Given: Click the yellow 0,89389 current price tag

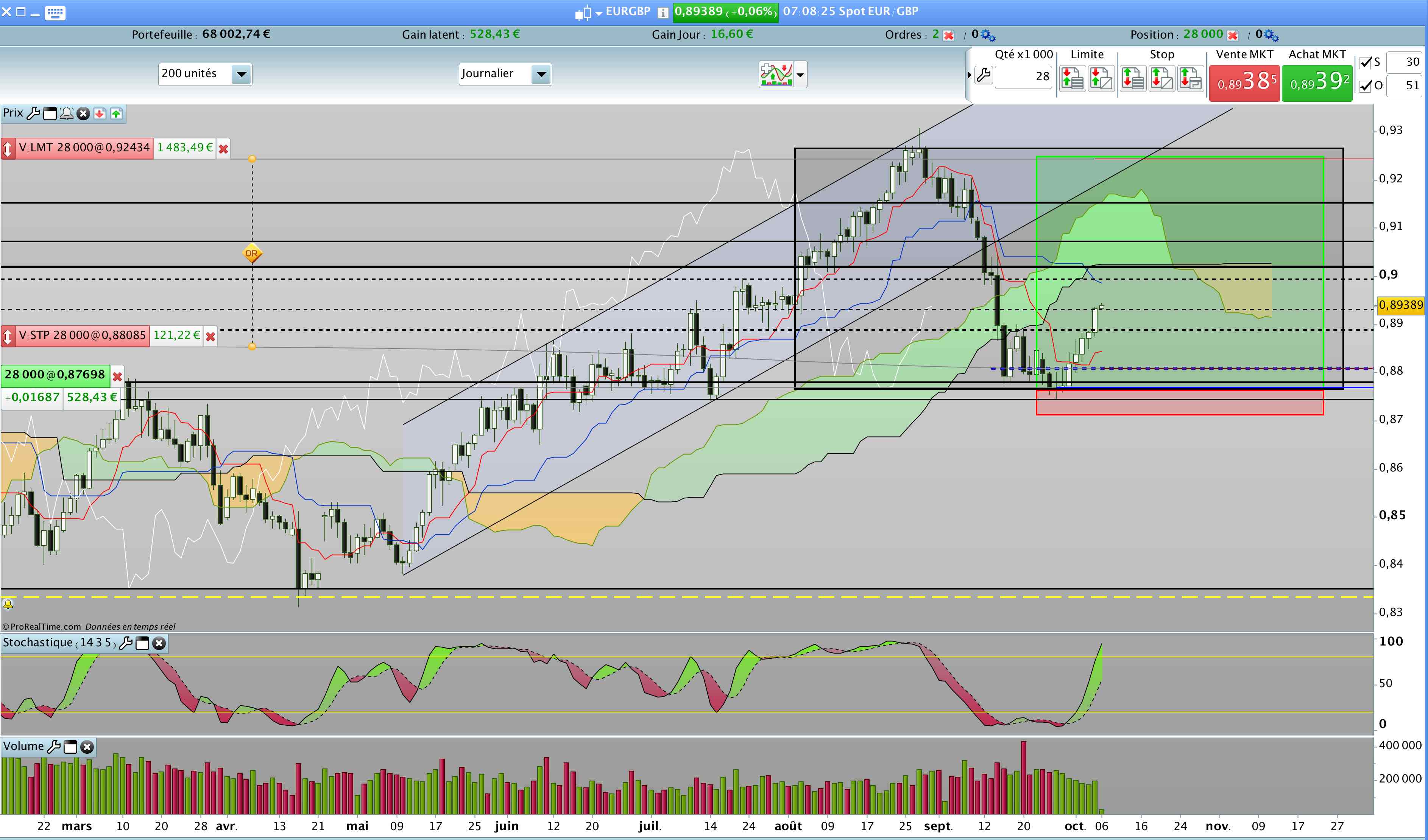Looking at the screenshot, I should point(1401,305).
